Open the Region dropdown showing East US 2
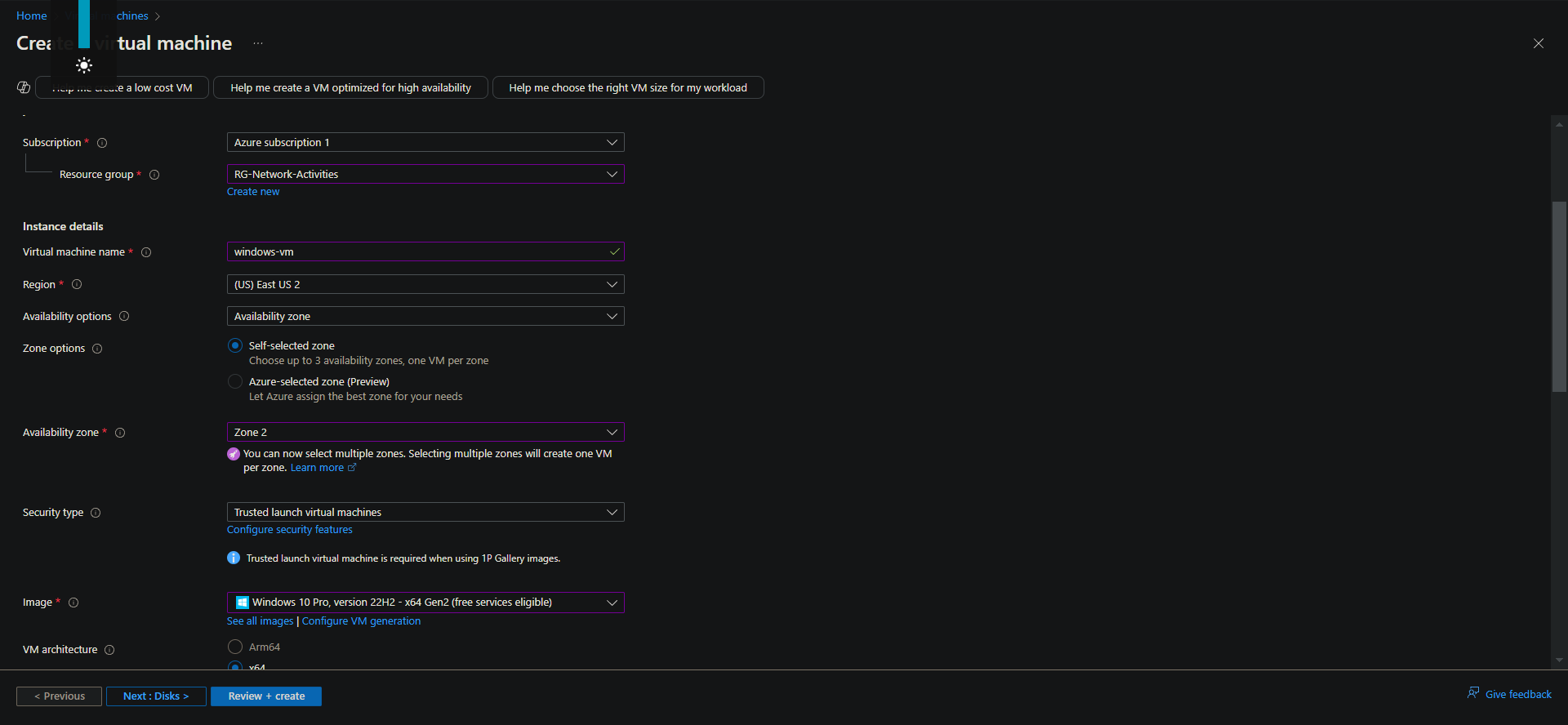This screenshot has height=725, width=1568. tap(425, 284)
